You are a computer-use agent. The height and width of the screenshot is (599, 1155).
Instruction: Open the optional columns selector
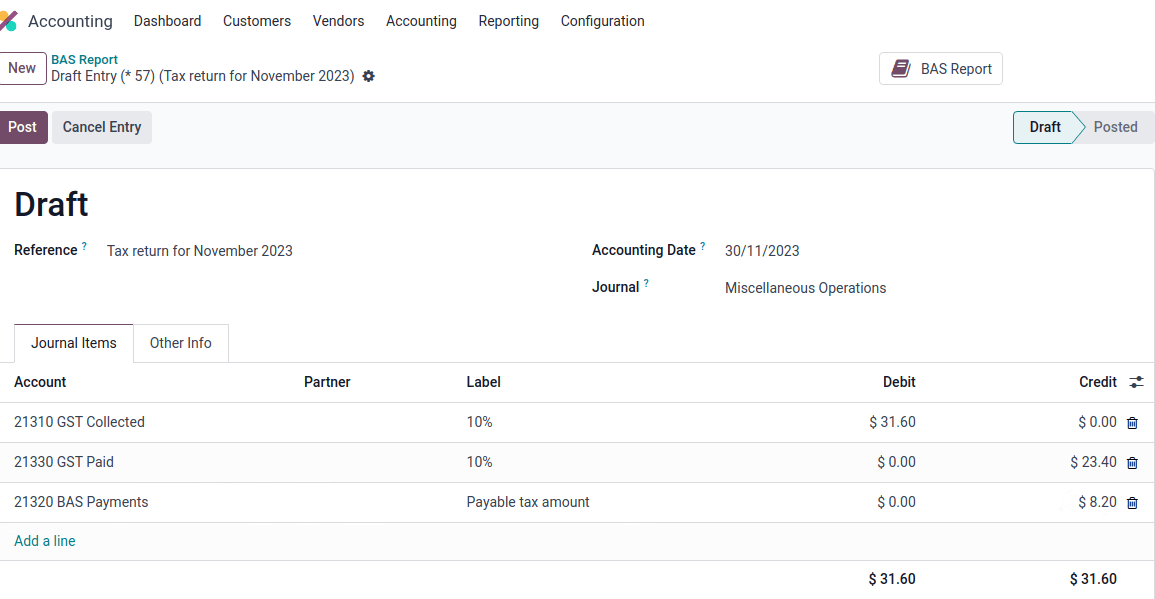pyautogui.click(x=1136, y=382)
